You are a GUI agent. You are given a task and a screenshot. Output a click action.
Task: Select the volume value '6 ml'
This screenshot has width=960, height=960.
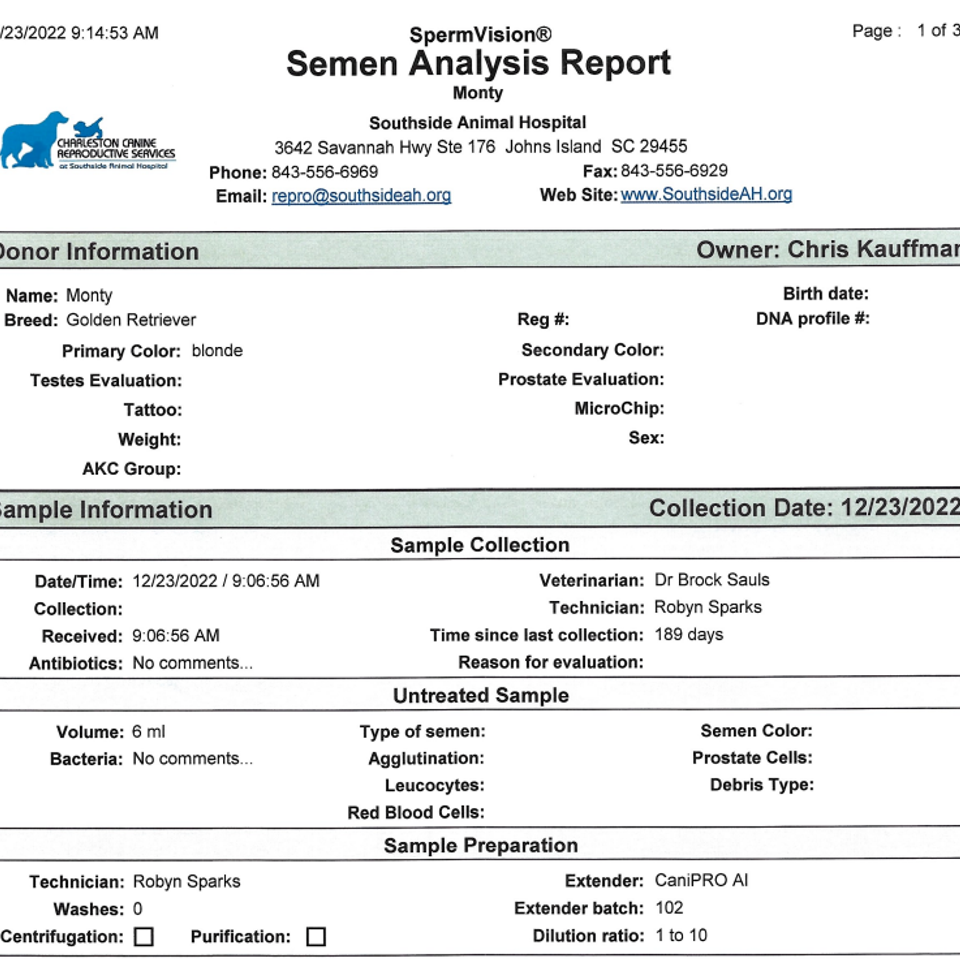[x=149, y=732]
